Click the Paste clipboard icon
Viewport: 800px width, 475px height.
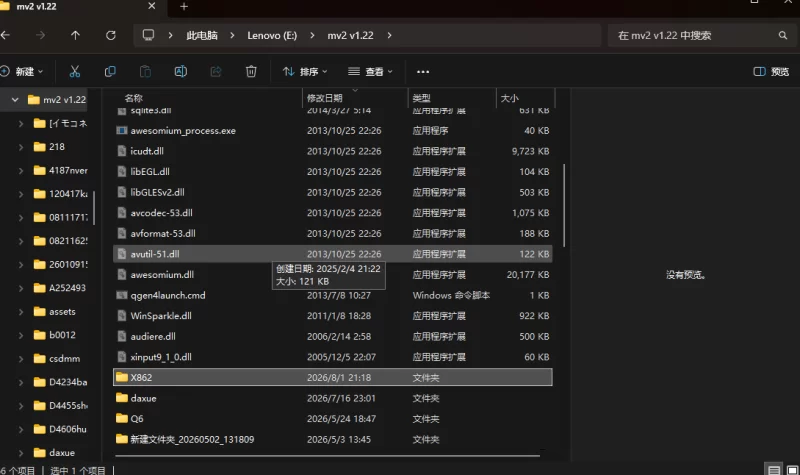point(145,71)
